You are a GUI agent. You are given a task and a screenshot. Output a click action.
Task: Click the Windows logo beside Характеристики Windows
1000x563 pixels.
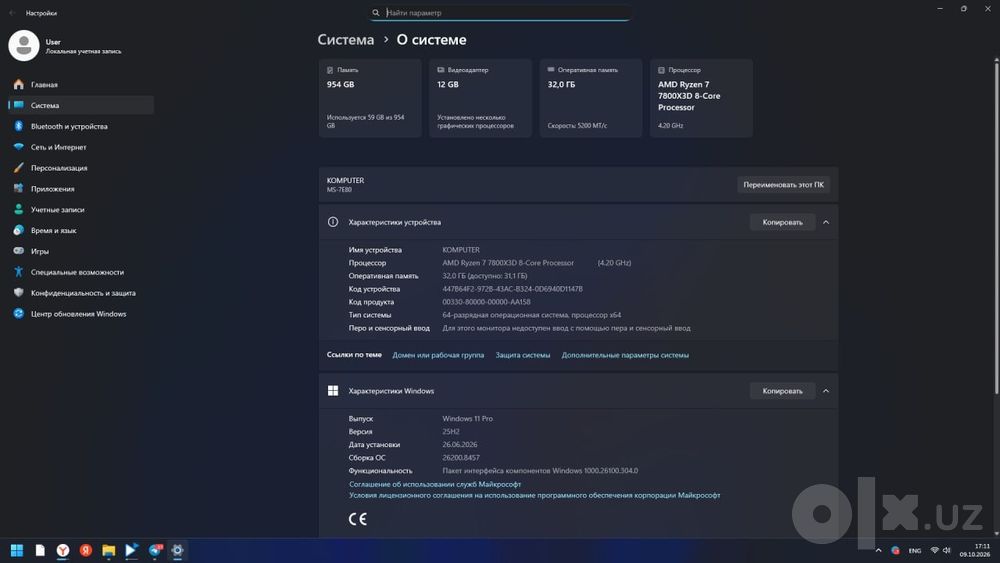333,391
